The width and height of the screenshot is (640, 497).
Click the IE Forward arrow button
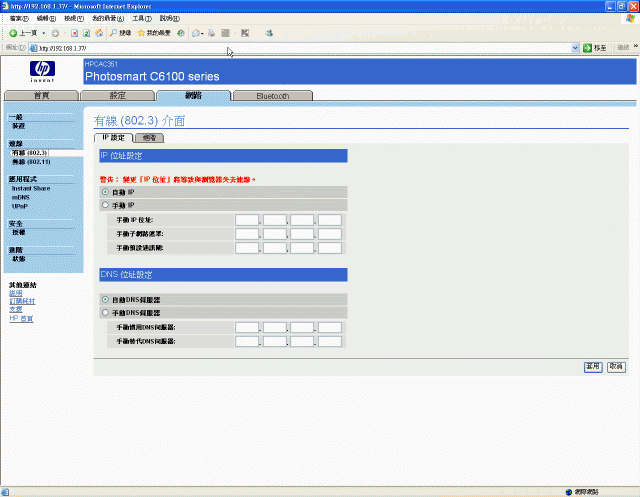click(55, 33)
